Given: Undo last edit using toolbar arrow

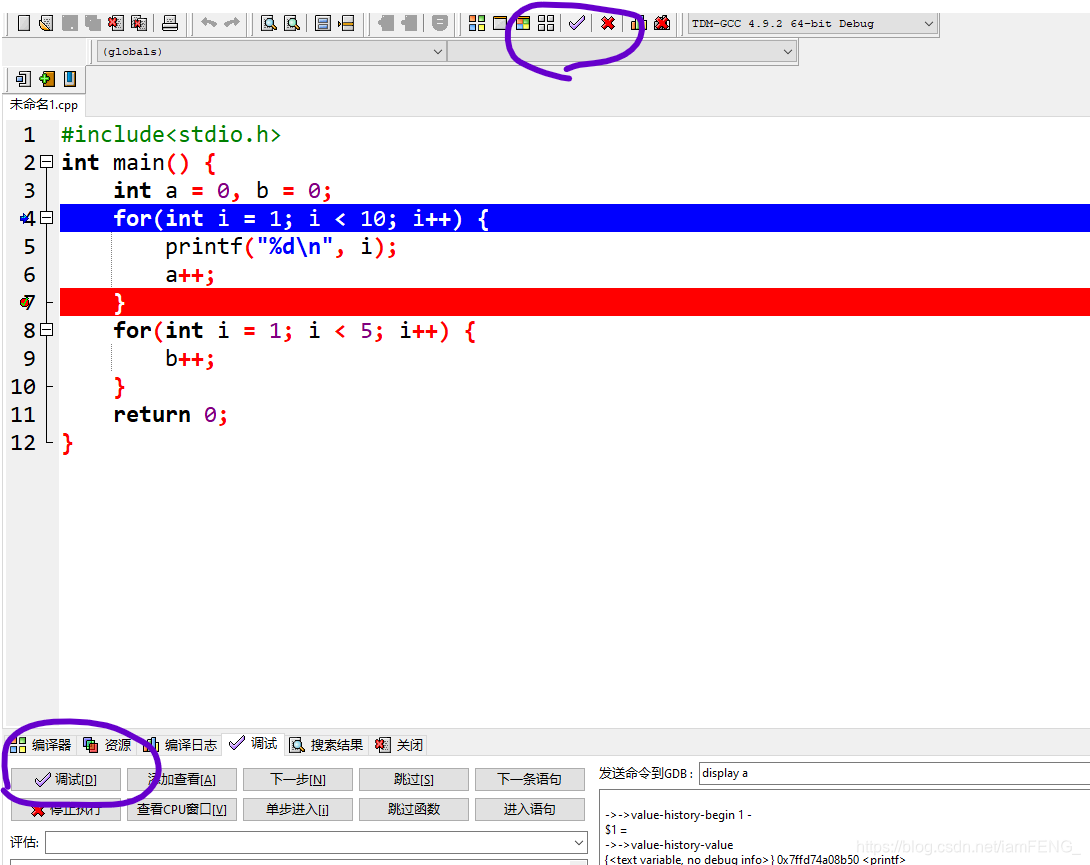Looking at the screenshot, I should pyautogui.click(x=209, y=23).
